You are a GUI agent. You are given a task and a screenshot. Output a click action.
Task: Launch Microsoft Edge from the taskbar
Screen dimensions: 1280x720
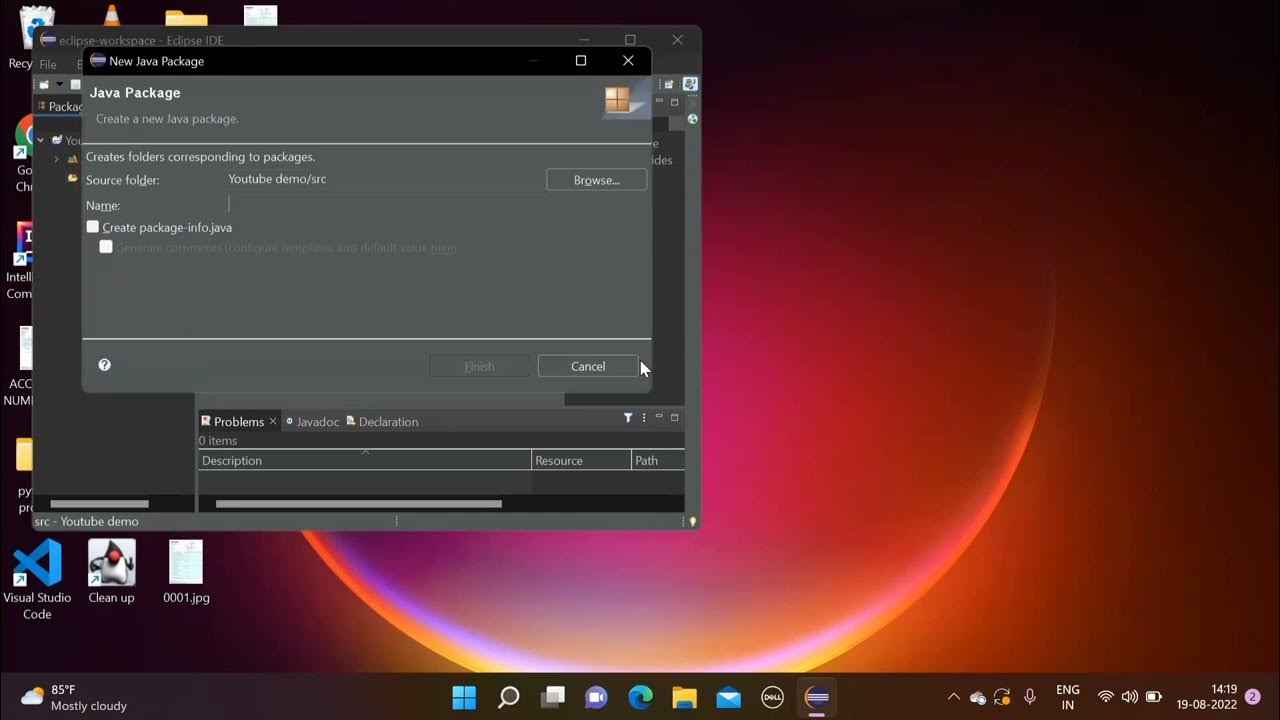tap(640, 696)
